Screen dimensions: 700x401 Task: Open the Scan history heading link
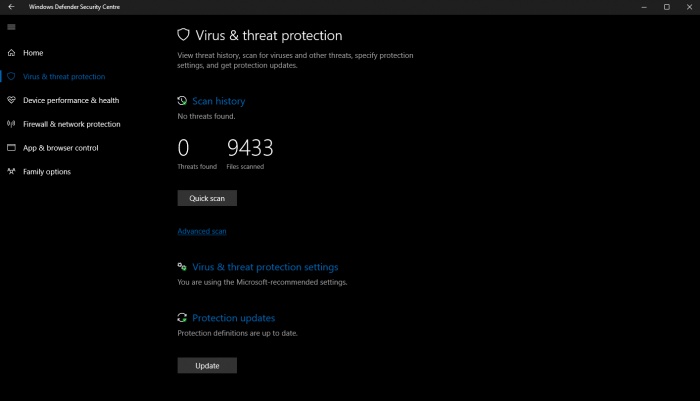click(x=218, y=101)
